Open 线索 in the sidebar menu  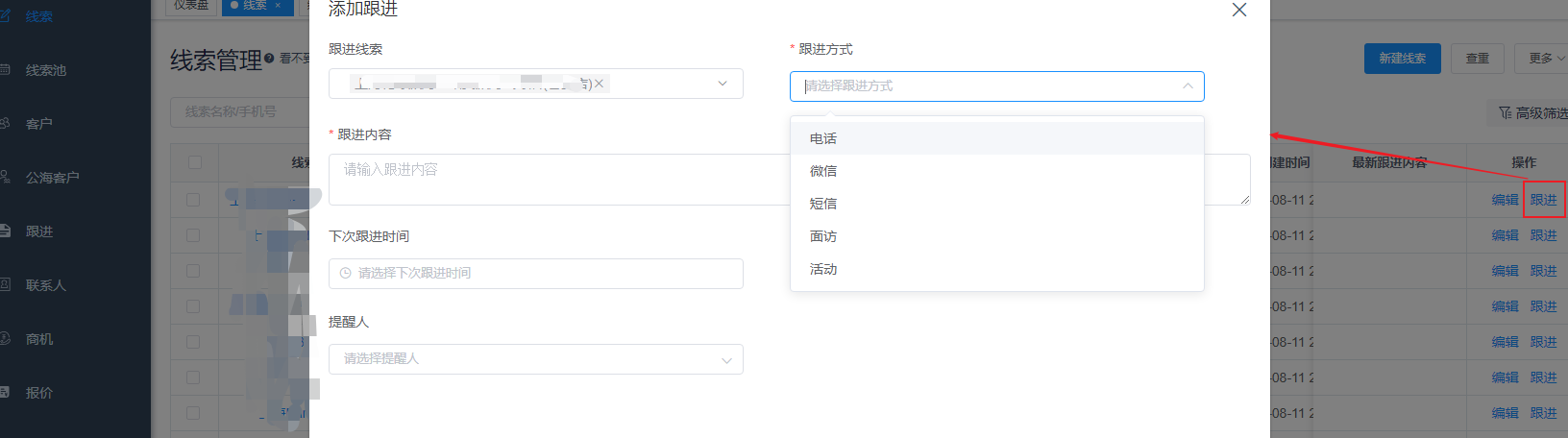click(x=39, y=16)
